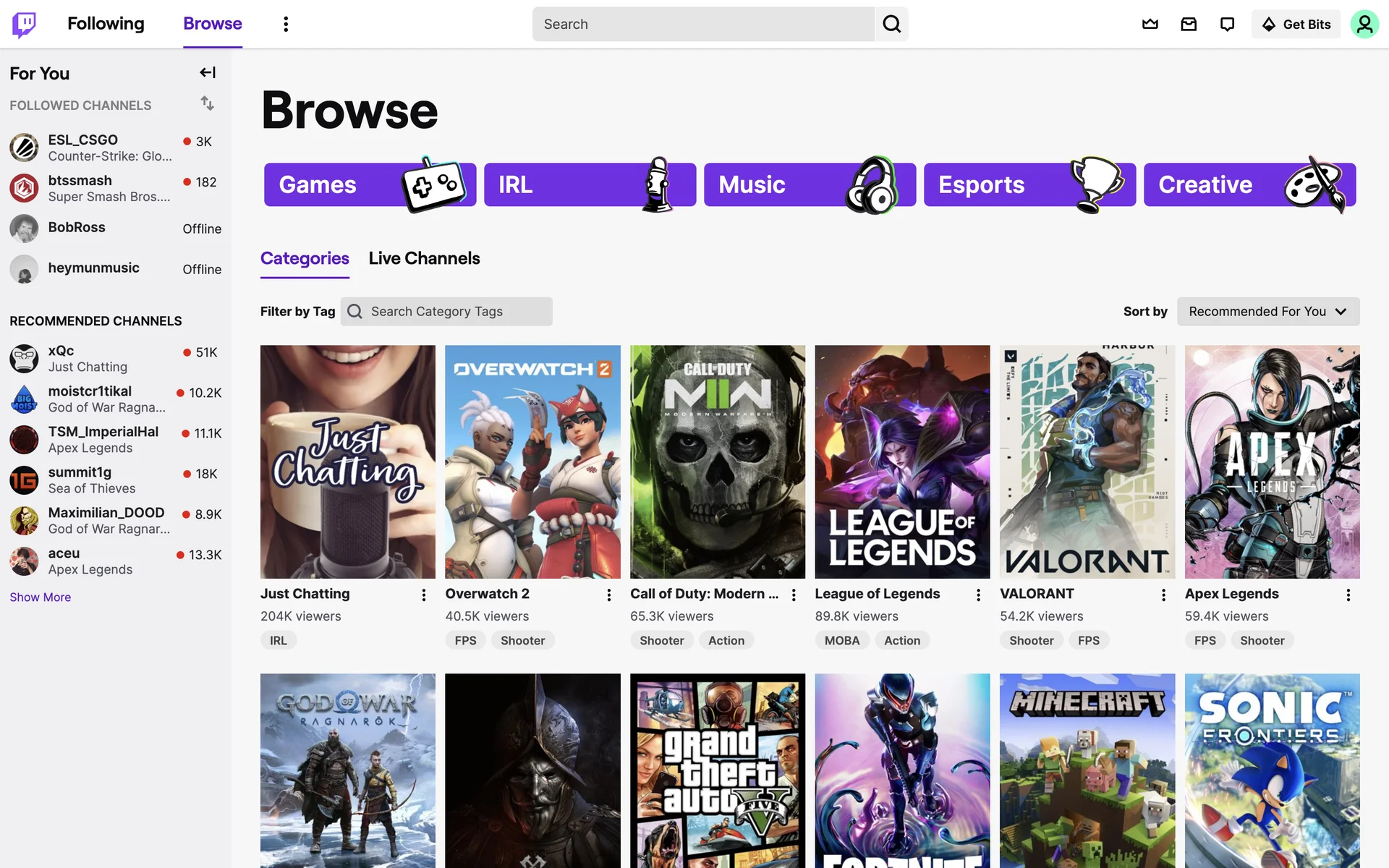Select the MOBA tag under League of Legends
The height and width of the screenshot is (868, 1389).
click(x=841, y=640)
